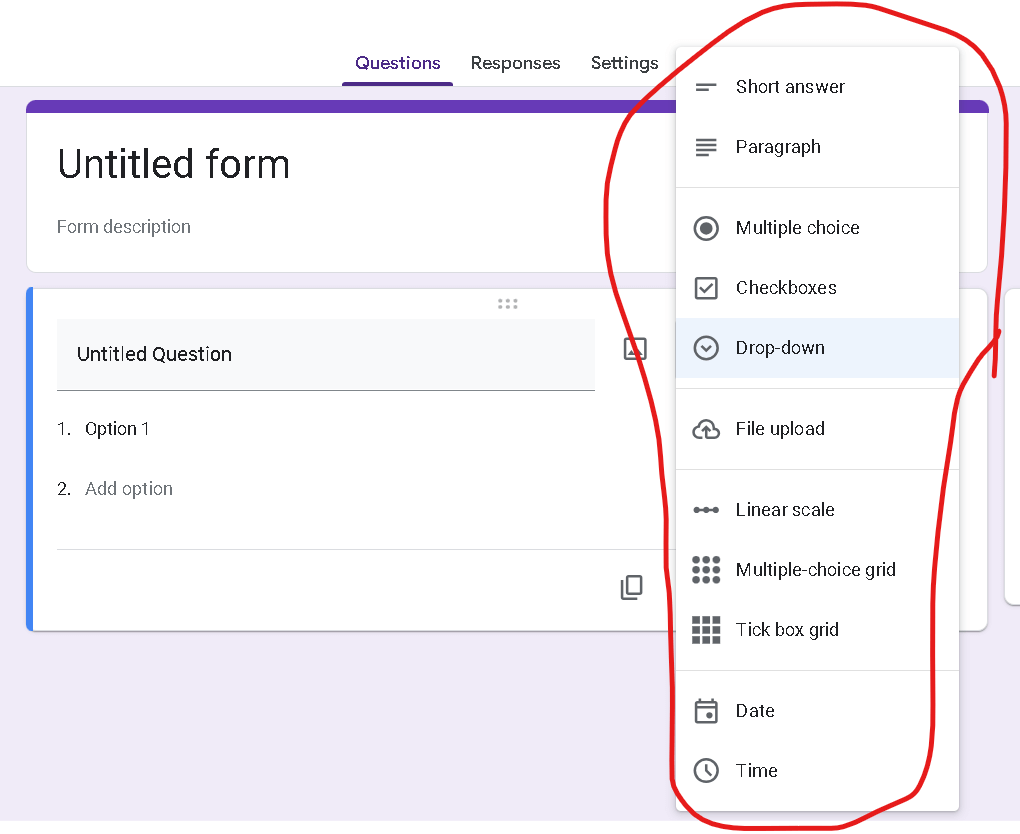Grab the question drag handle dots
Image resolution: width=1020 pixels, height=834 pixels.
pos(507,304)
